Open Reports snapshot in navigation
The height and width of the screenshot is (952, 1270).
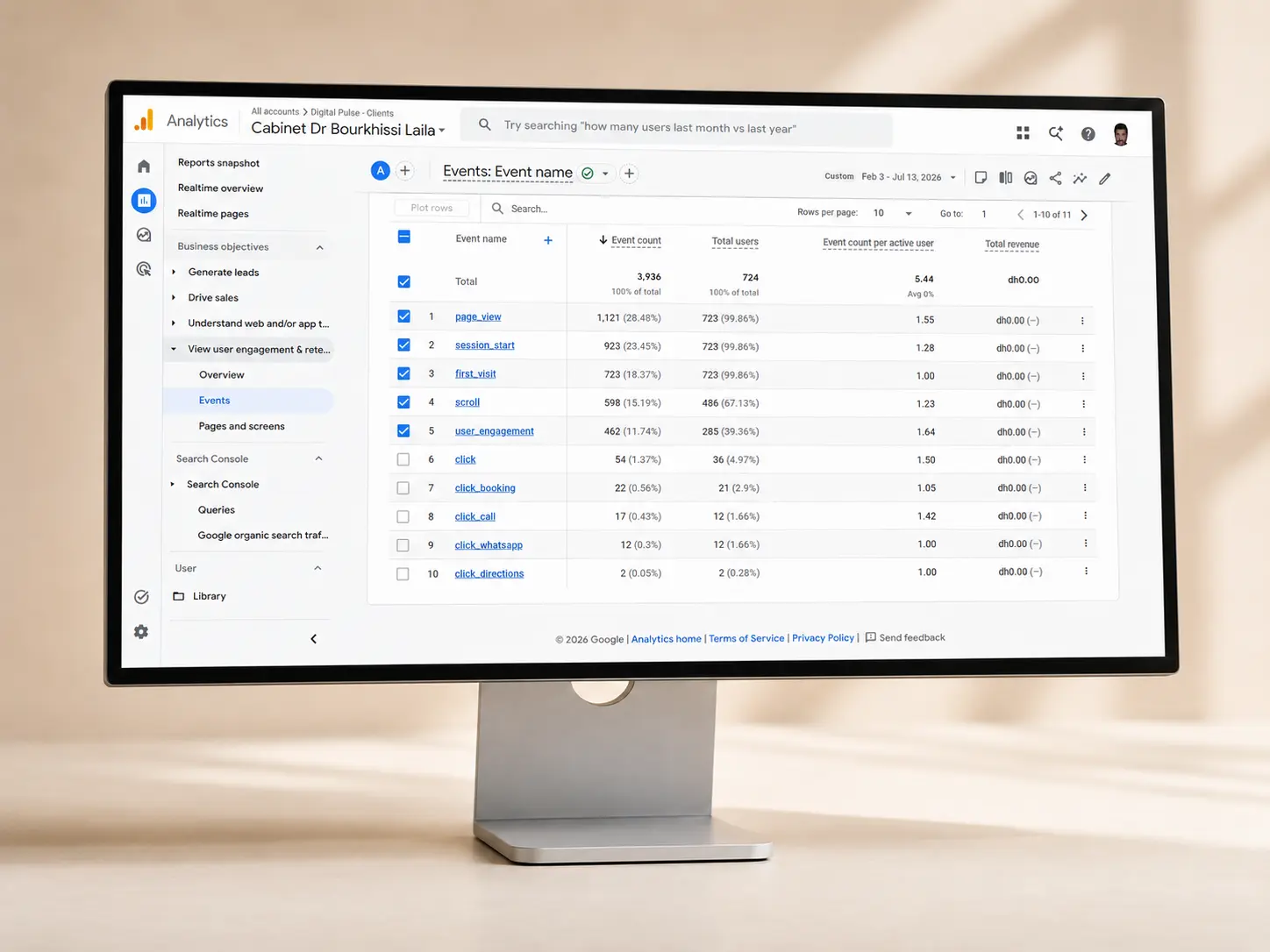[x=218, y=163]
